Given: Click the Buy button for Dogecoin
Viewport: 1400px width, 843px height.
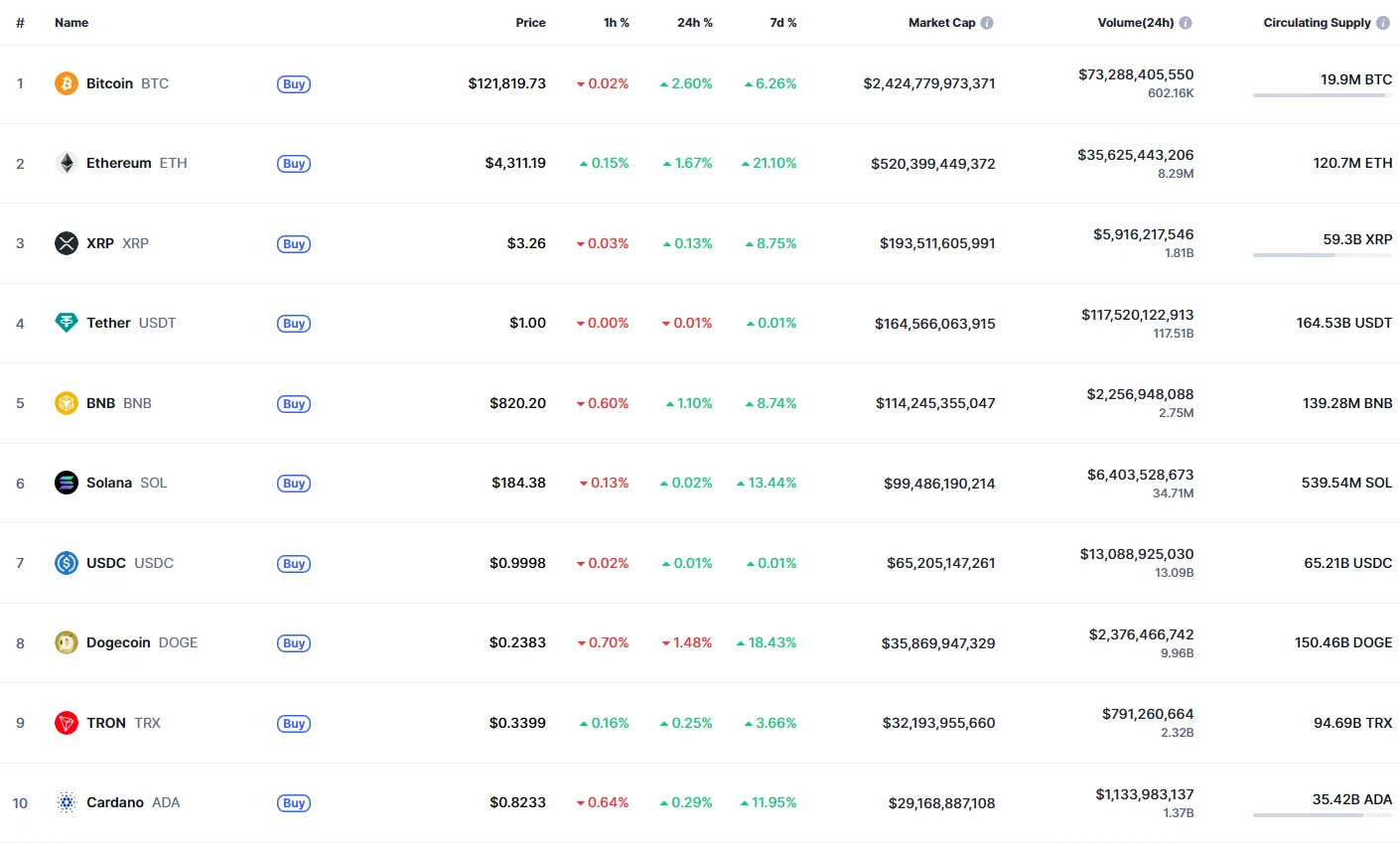Looking at the screenshot, I should pyautogui.click(x=294, y=643).
